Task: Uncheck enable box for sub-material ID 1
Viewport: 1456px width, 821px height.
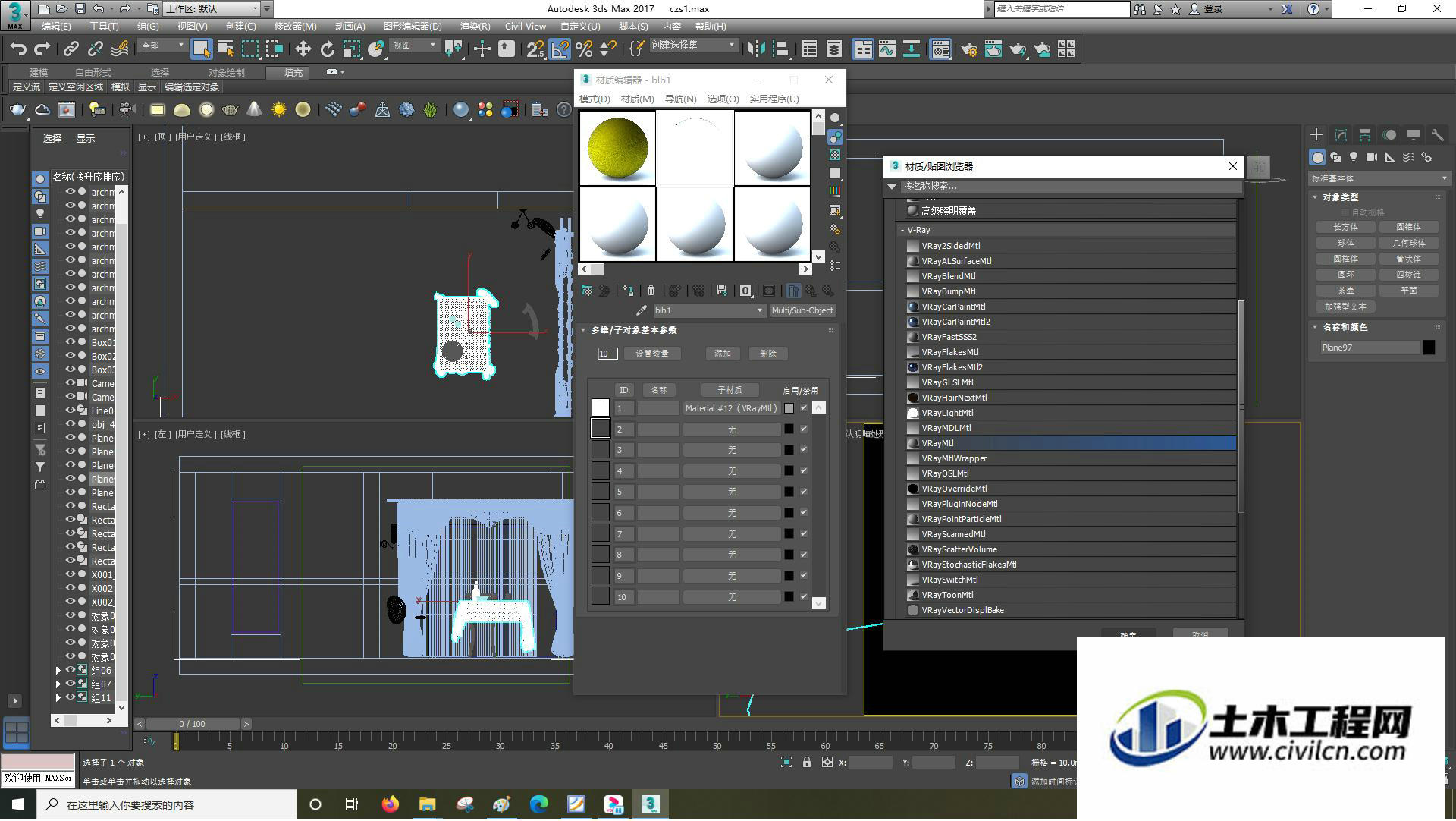Action: click(x=804, y=408)
